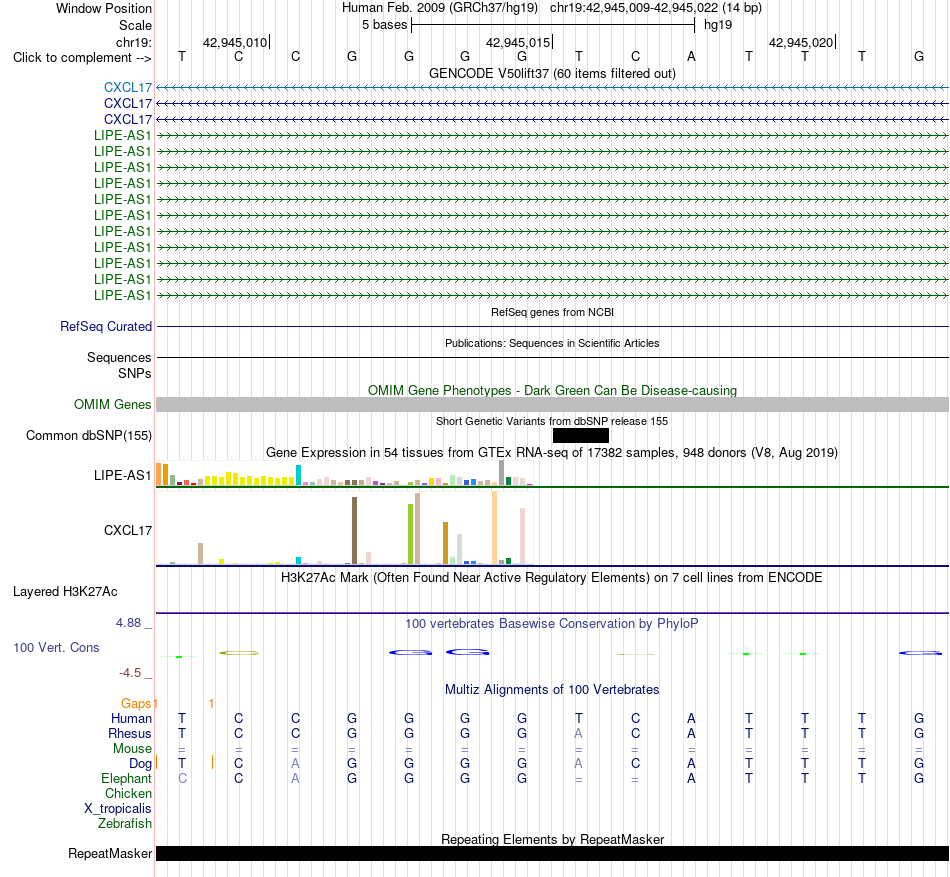Select the lone 'A' base in complement row

pos(691,56)
